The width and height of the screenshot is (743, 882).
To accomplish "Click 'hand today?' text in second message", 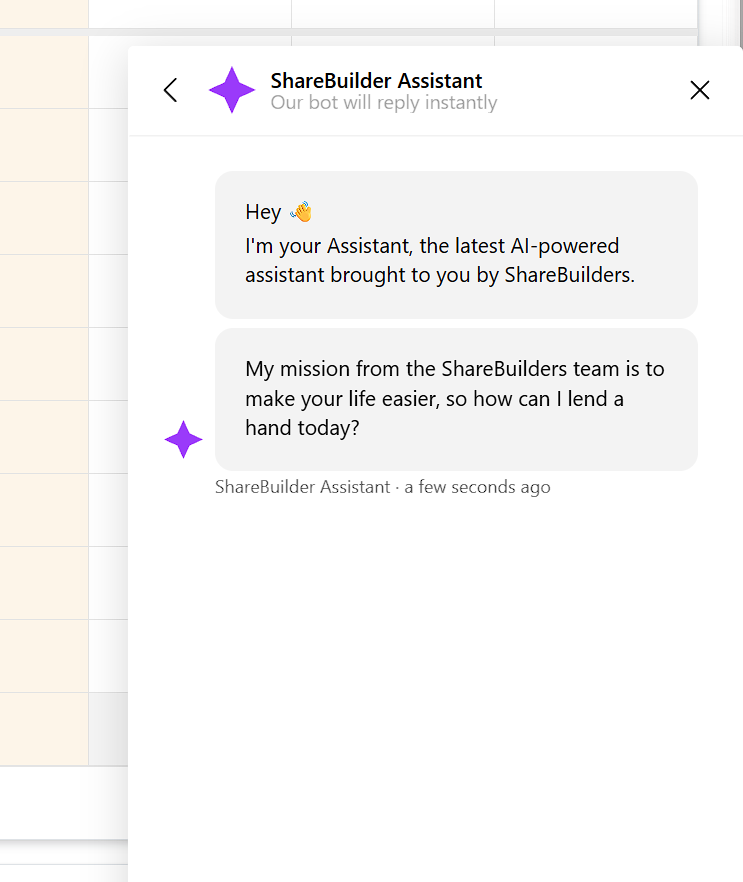I will 302,428.
